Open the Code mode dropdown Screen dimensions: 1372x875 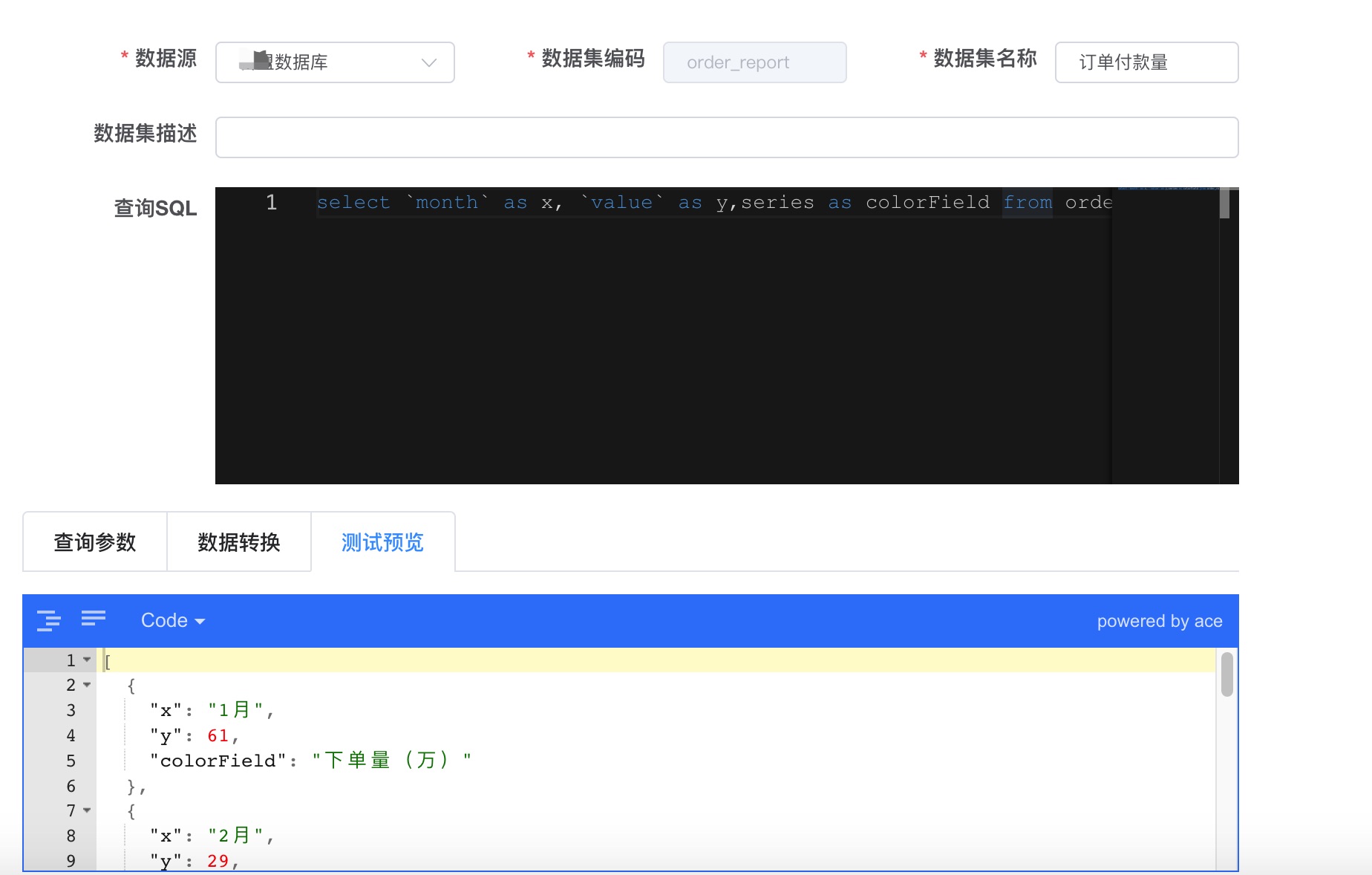(172, 620)
